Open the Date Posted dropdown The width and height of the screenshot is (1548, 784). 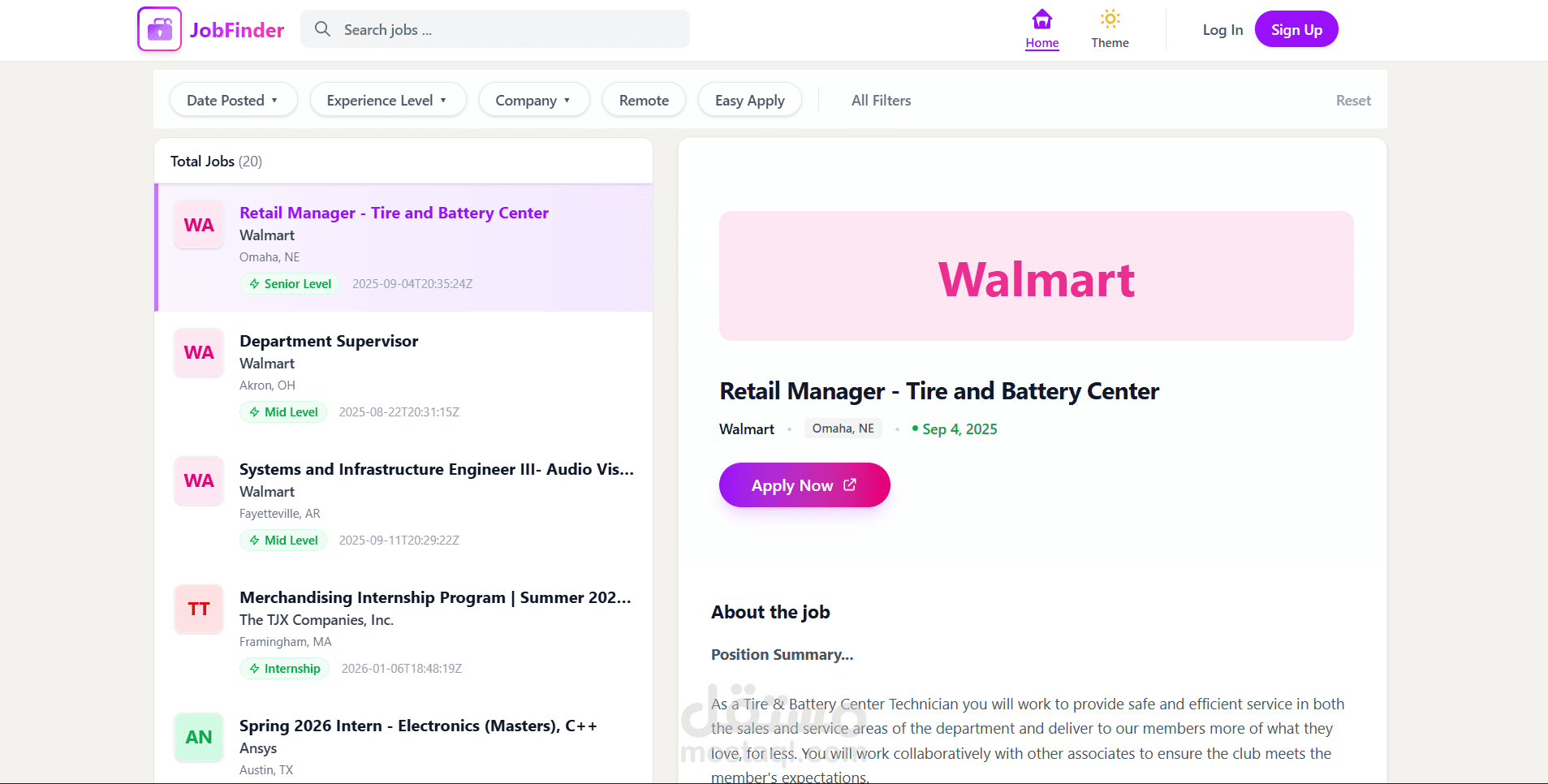coord(233,99)
